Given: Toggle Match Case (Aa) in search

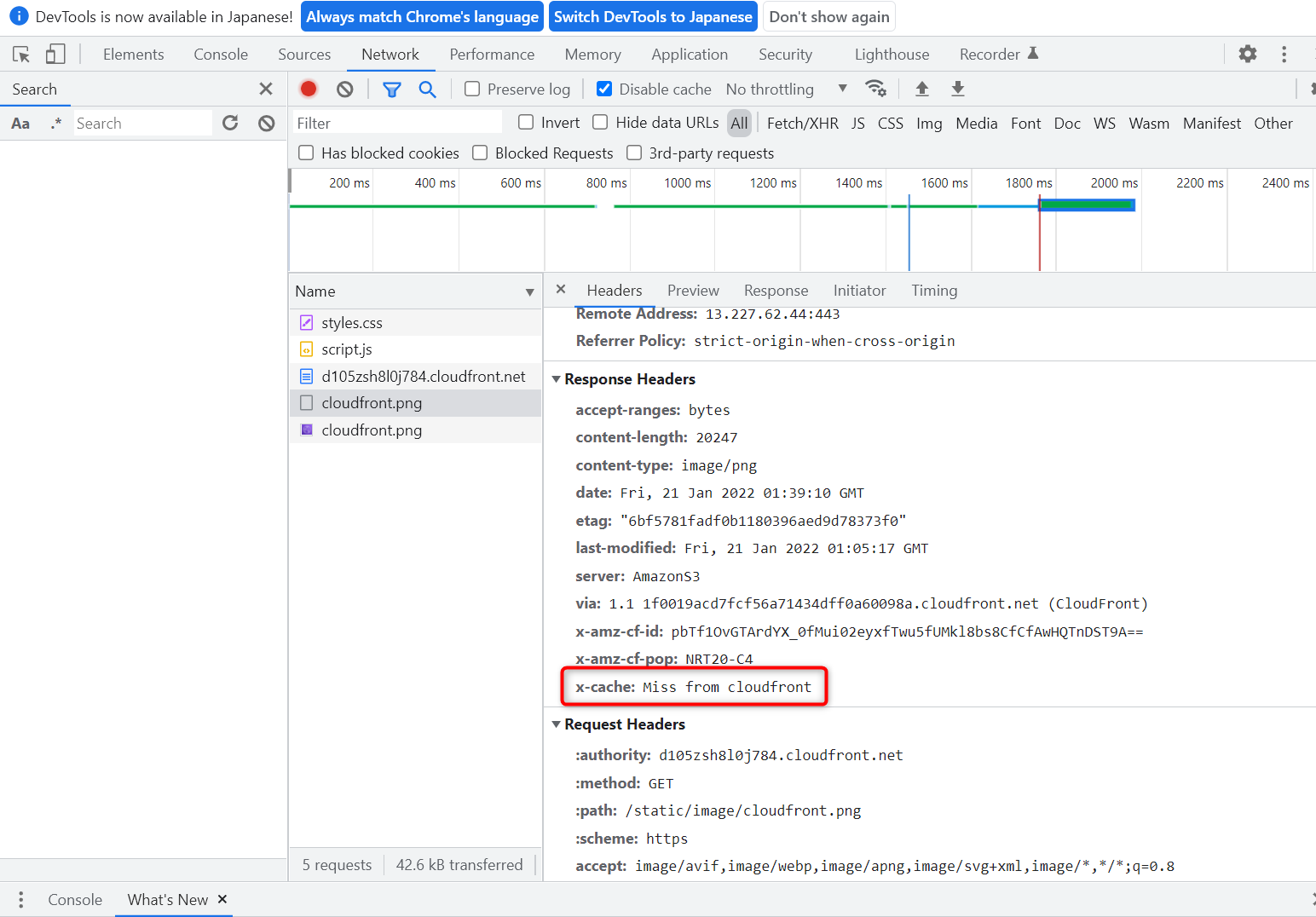Looking at the screenshot, I should (20, 124).
